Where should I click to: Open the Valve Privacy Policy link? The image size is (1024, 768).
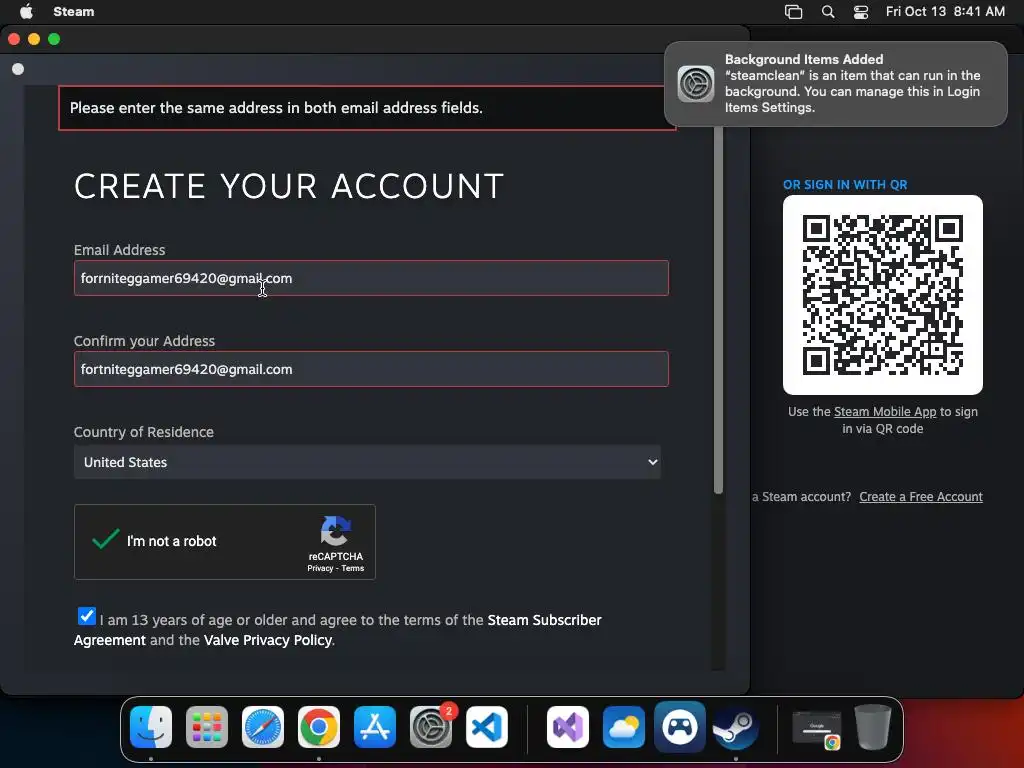click(268, 640)
